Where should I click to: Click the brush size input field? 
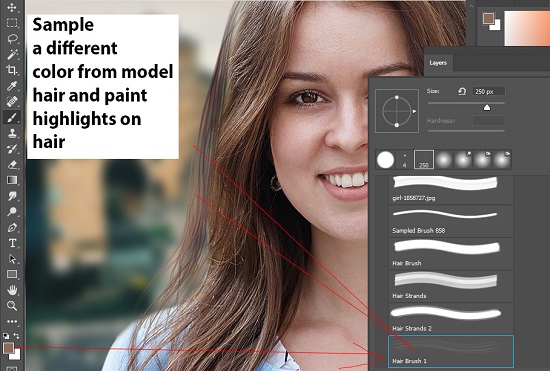click(489, 92)
